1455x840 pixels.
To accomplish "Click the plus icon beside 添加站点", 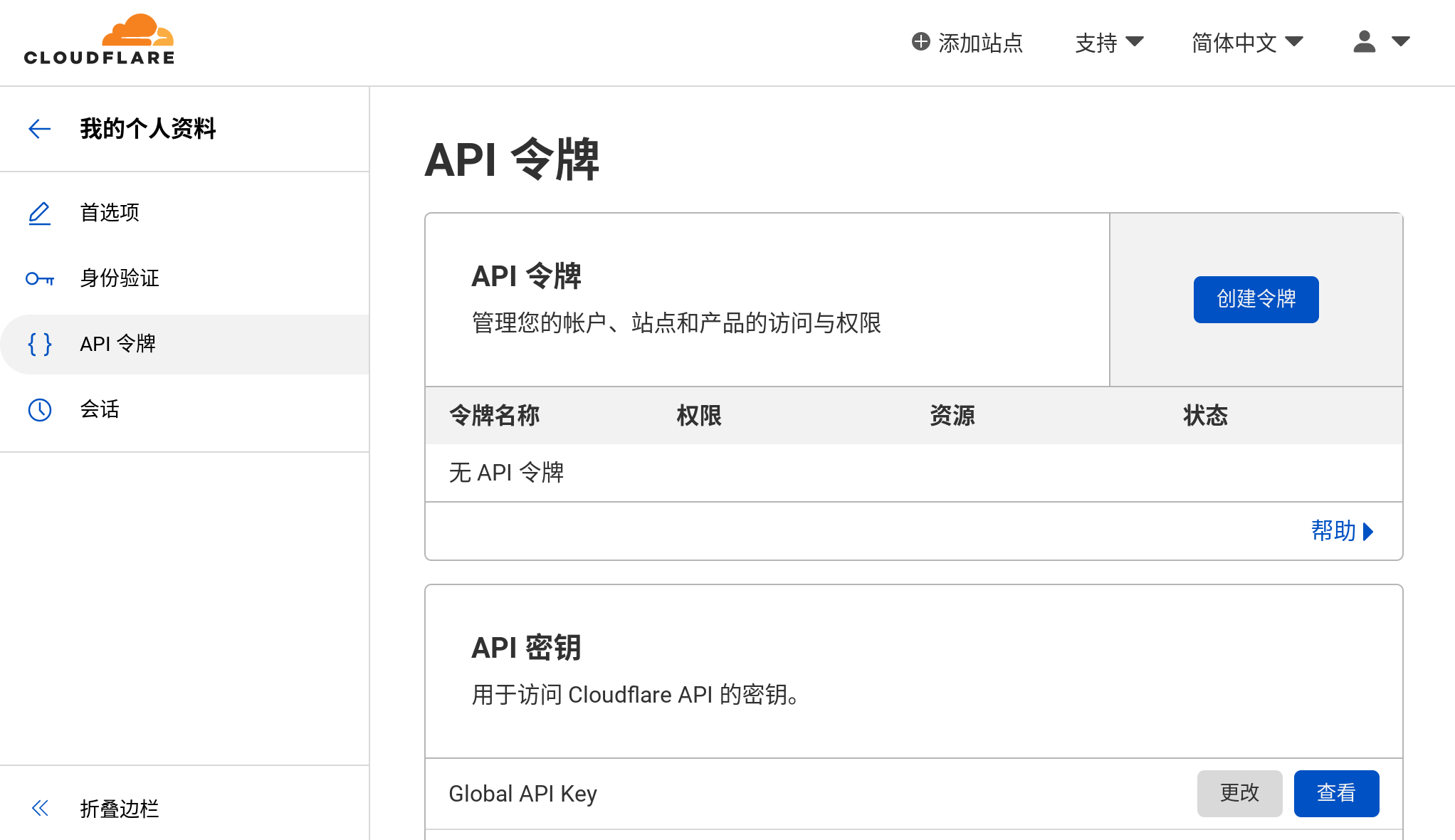I will click(x=920, y=42).
